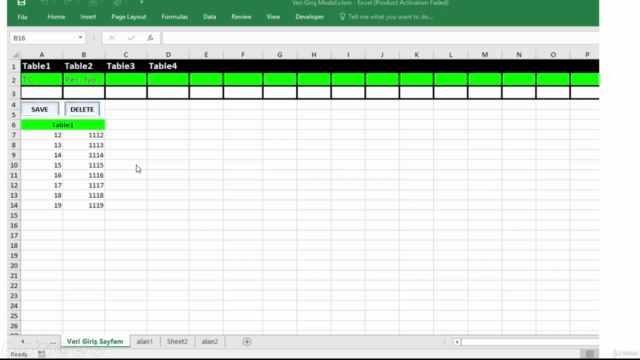Select column A header
The image size is (640, 360).
coord(42,54)
